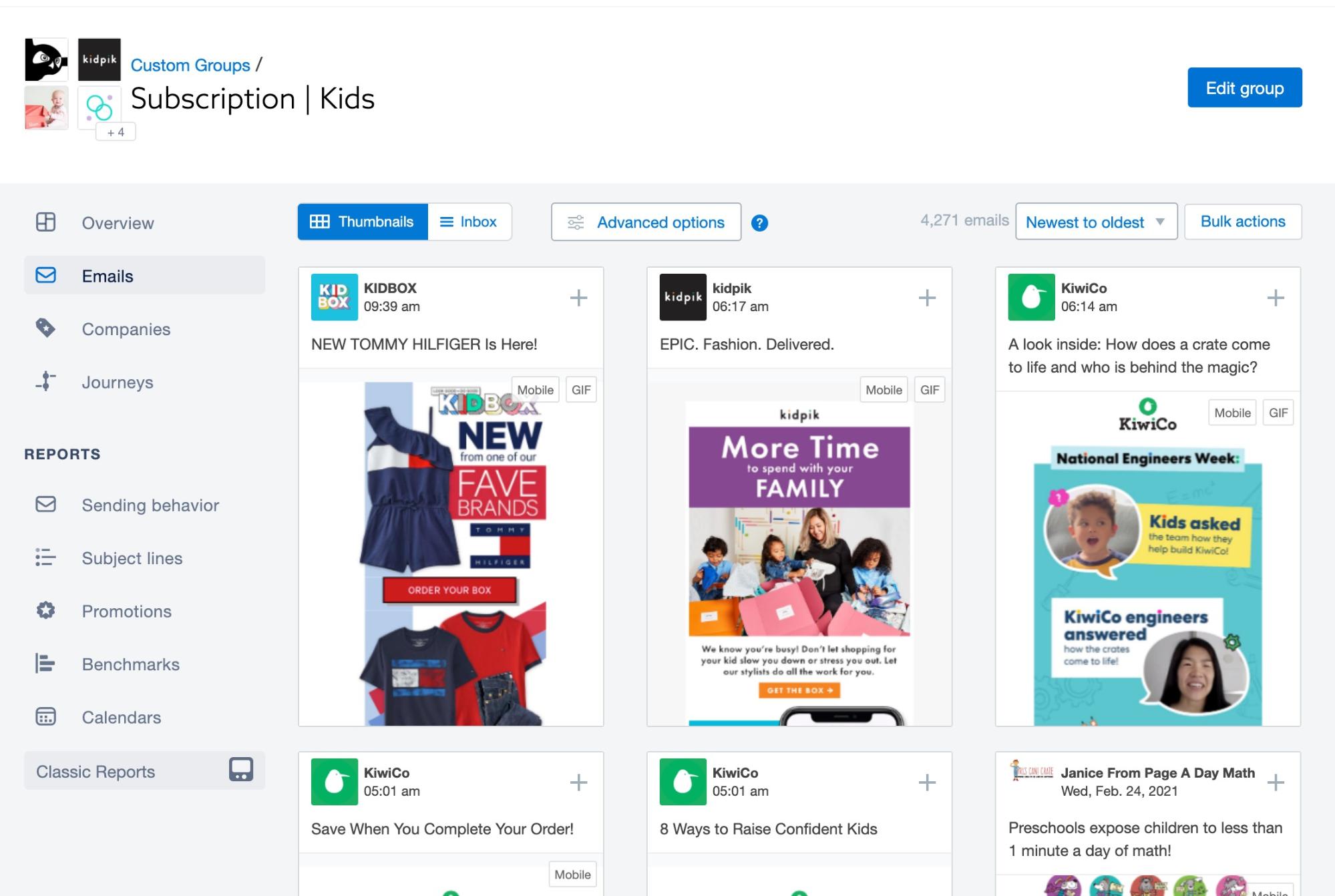This screenshot has width=1335, height=896.
Task: Click the Overview grid icon
Action: [45, 222]
